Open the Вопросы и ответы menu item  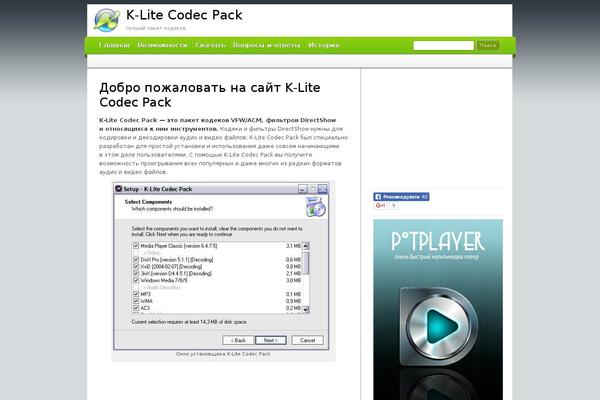coord(266,45)
